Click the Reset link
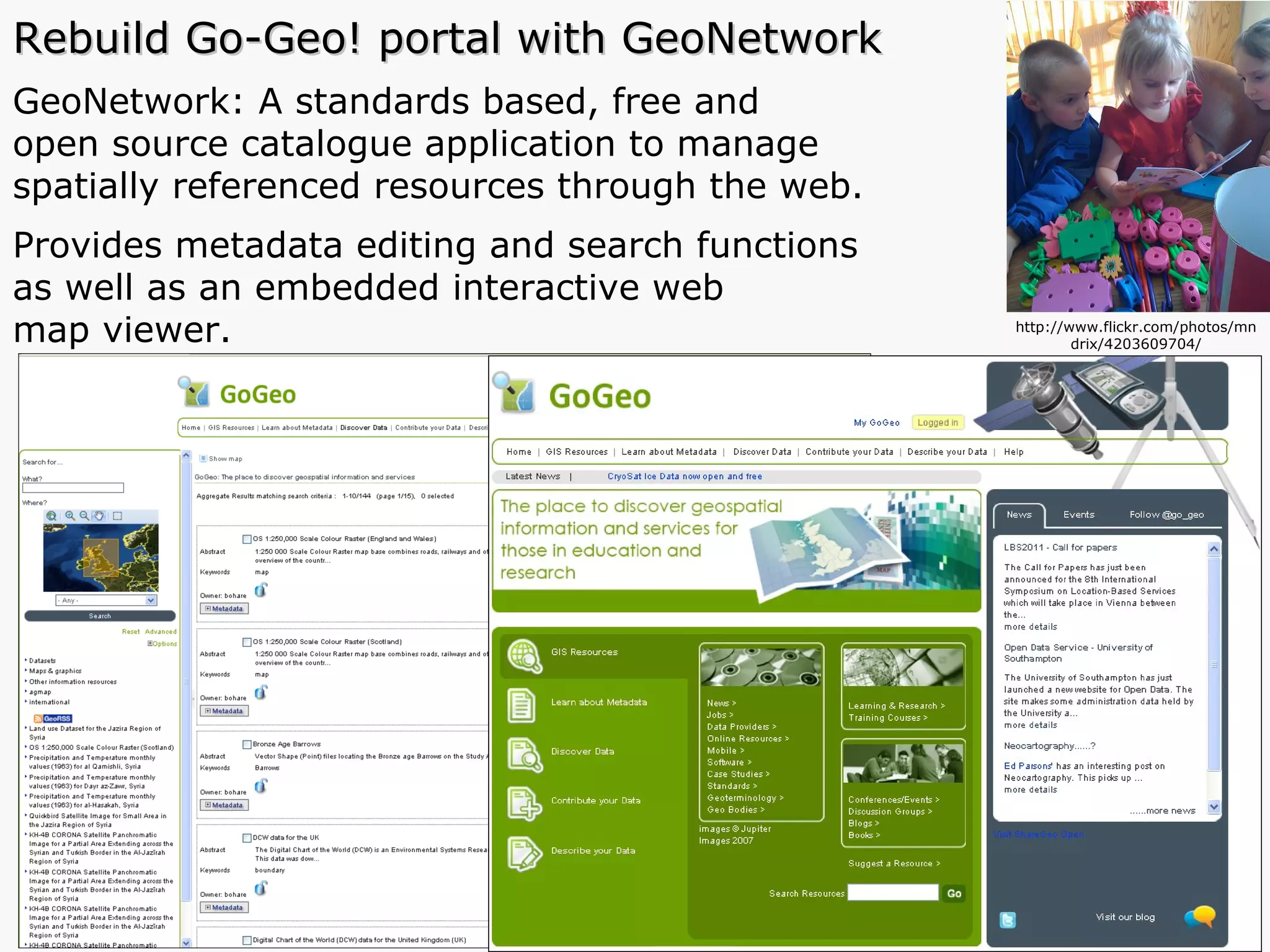Viewport: 1270px width, 952px height. click(x=131, y=632)
